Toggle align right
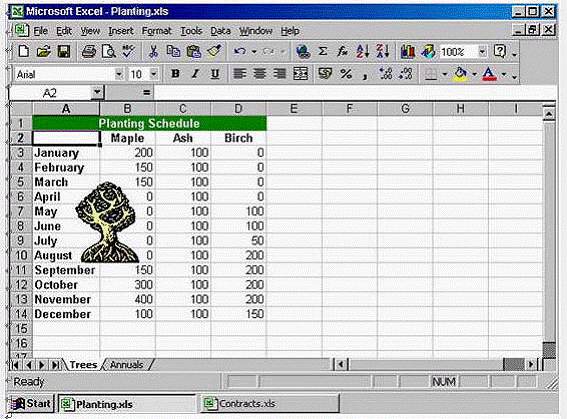The height and width of the screenshot is (419, 567). tap(280, 74)
